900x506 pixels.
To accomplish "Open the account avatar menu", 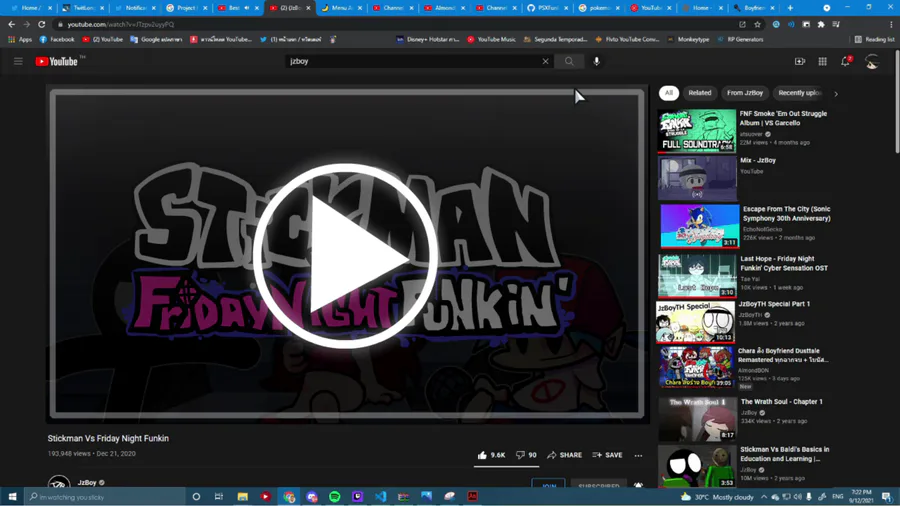I will 872,61.
